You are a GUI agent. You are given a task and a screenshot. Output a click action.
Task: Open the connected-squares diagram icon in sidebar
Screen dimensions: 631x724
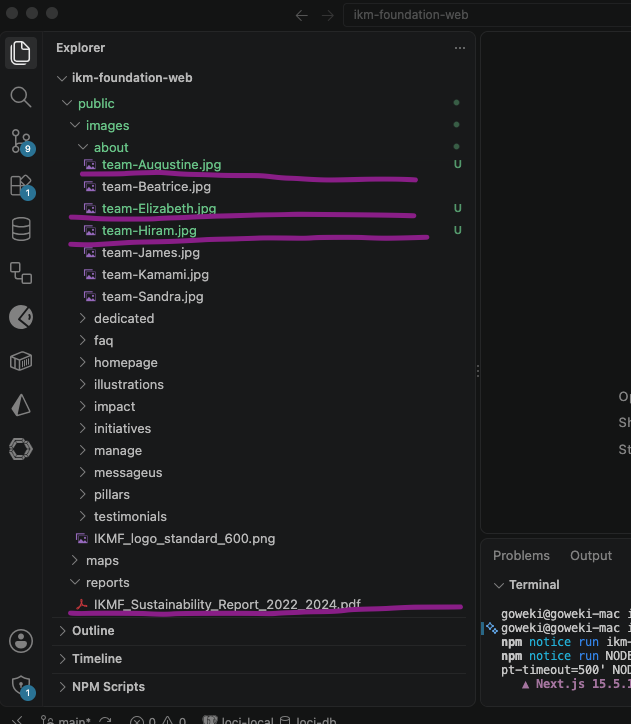(x=21, y=273)
